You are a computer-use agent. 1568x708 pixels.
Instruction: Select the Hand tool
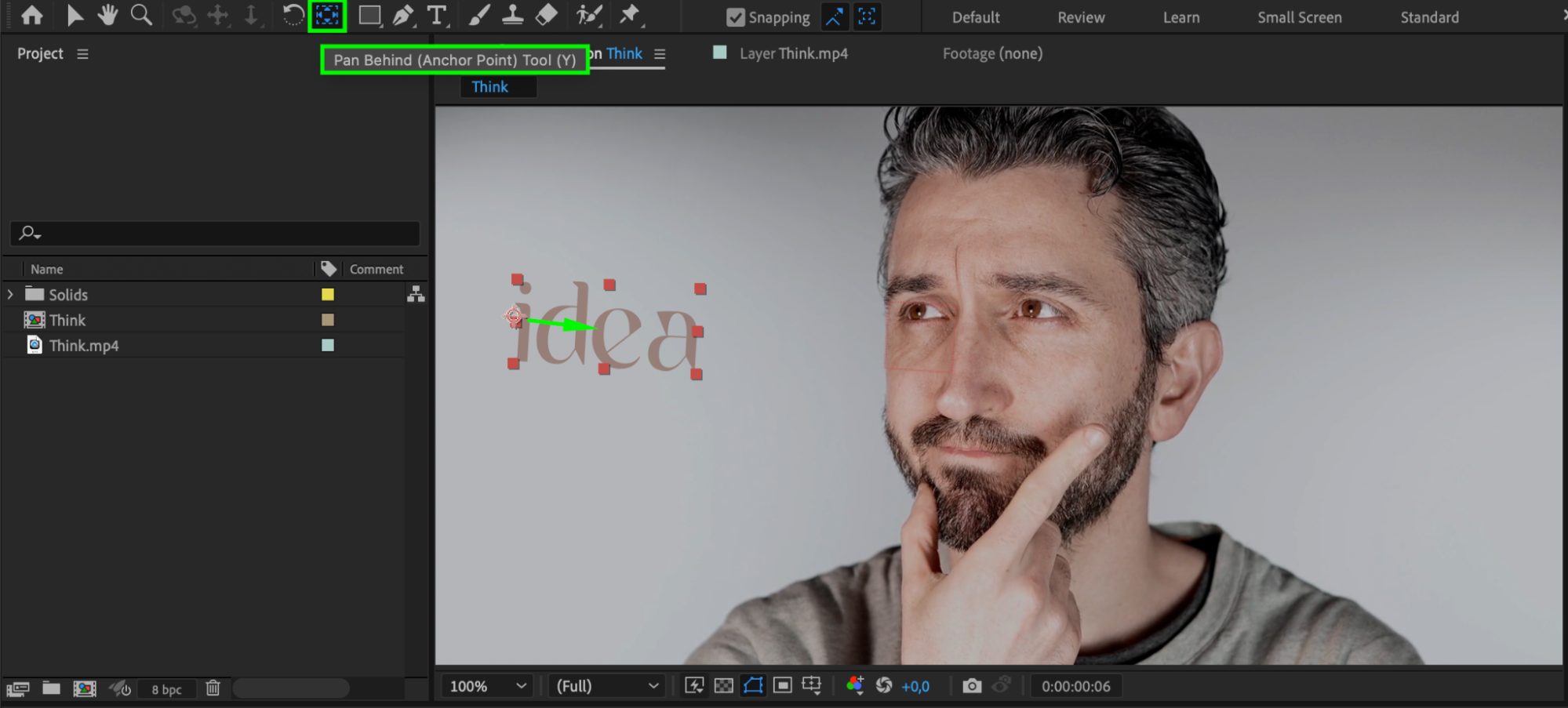click(x=107, y=16)
